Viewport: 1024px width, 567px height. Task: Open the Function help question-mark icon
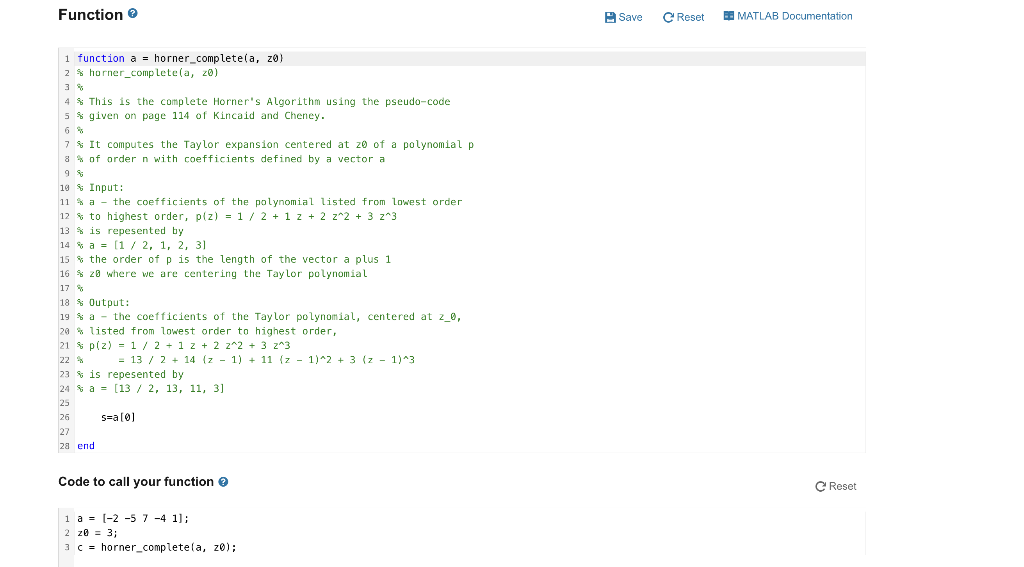133,13
